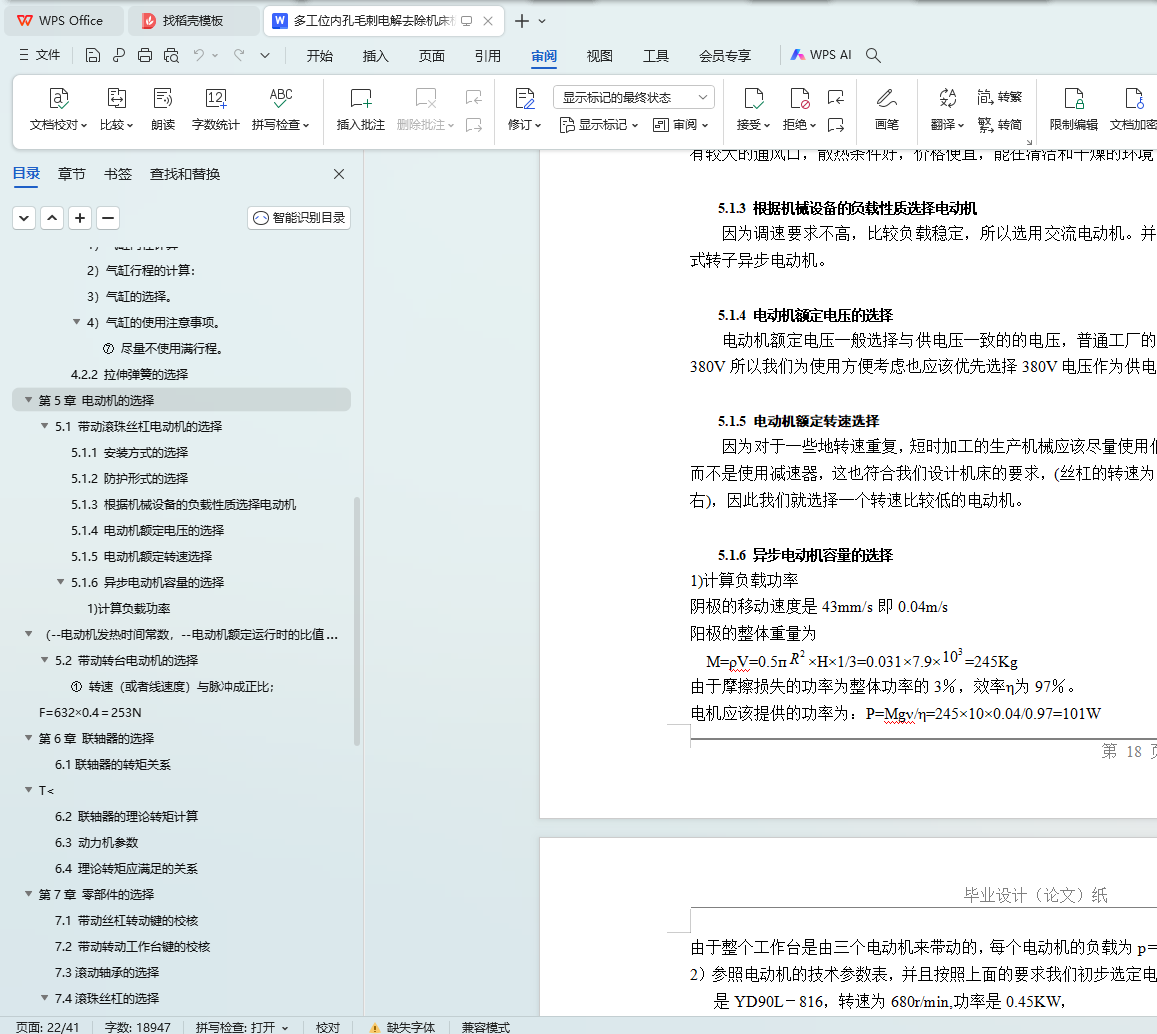The image size is (1157, 1034).
Task: Click the plus promote-level button in outline pane
Action: coord(80,218)
